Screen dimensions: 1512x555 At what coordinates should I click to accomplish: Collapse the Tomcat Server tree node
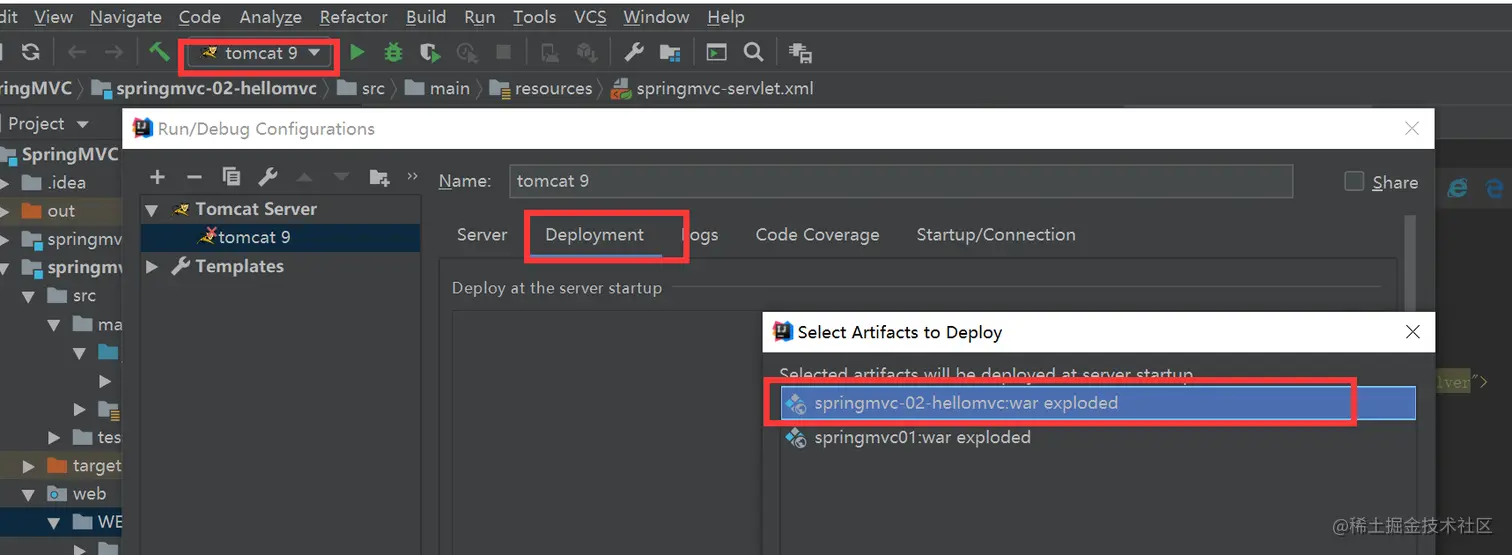[x=152, y=210]
